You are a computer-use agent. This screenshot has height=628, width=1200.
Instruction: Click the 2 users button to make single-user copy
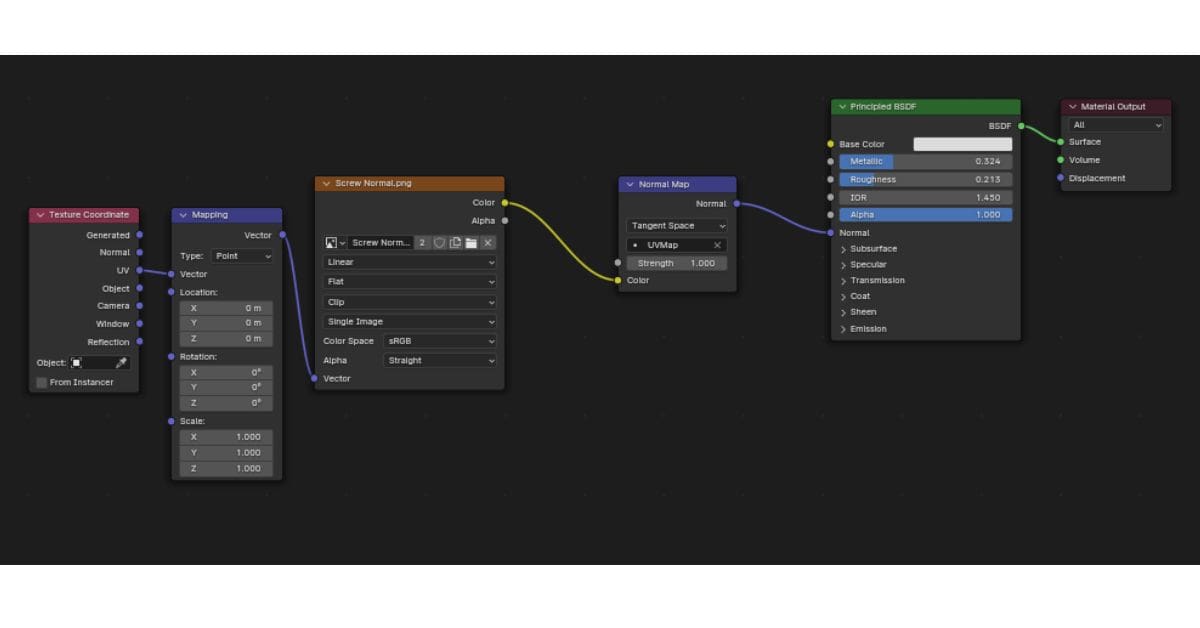tap(423, 242)
